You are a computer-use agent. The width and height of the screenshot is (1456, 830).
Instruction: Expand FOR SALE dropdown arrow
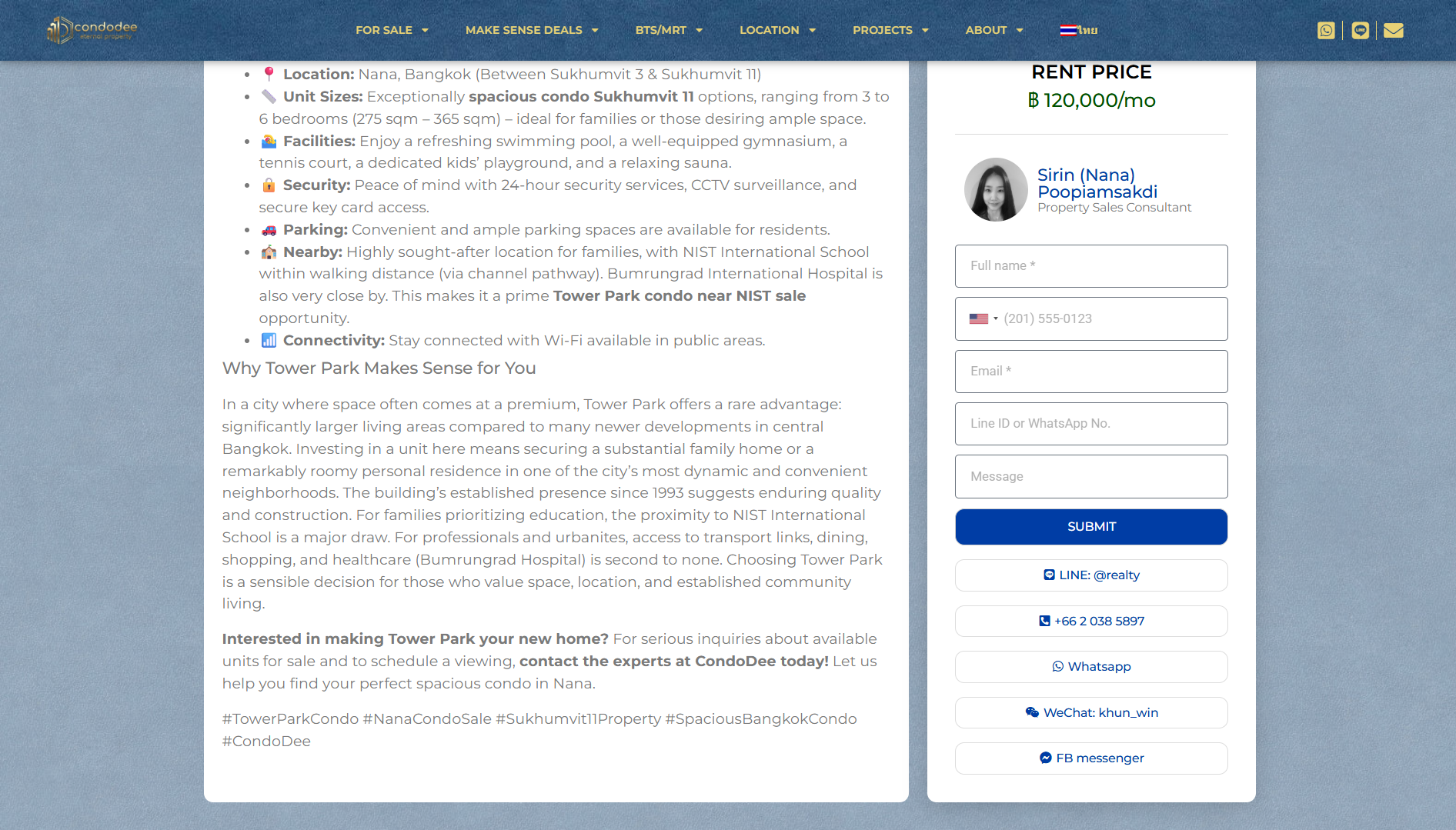point(425,31)
